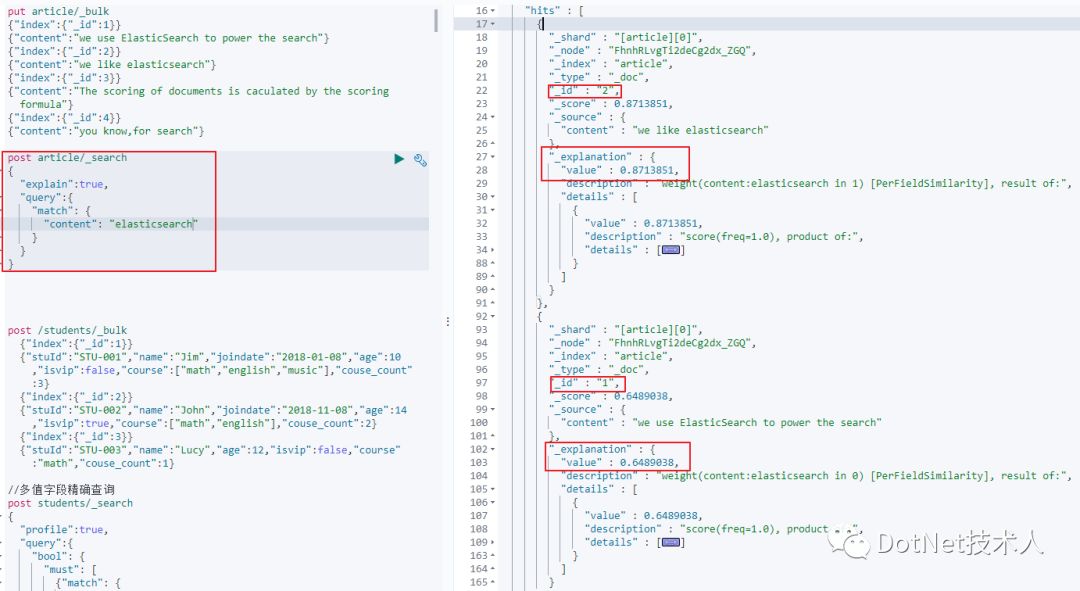
Task: Expand collapsed details badge on line 109
Action: point(671,543)
